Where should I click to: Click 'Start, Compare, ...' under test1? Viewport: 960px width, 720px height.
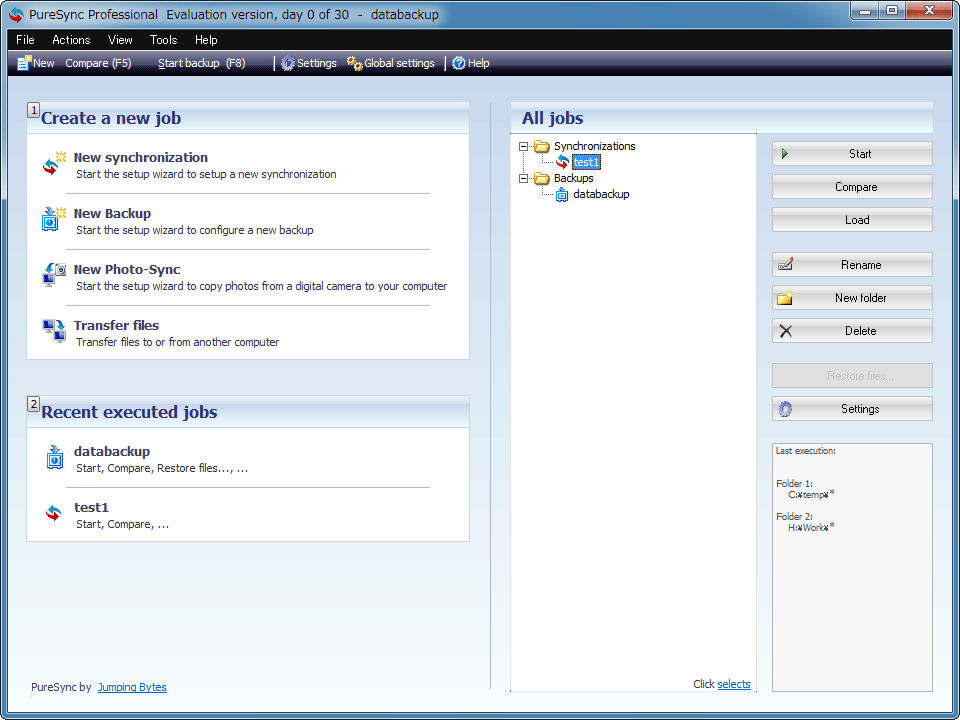click(x=122, y=524)
